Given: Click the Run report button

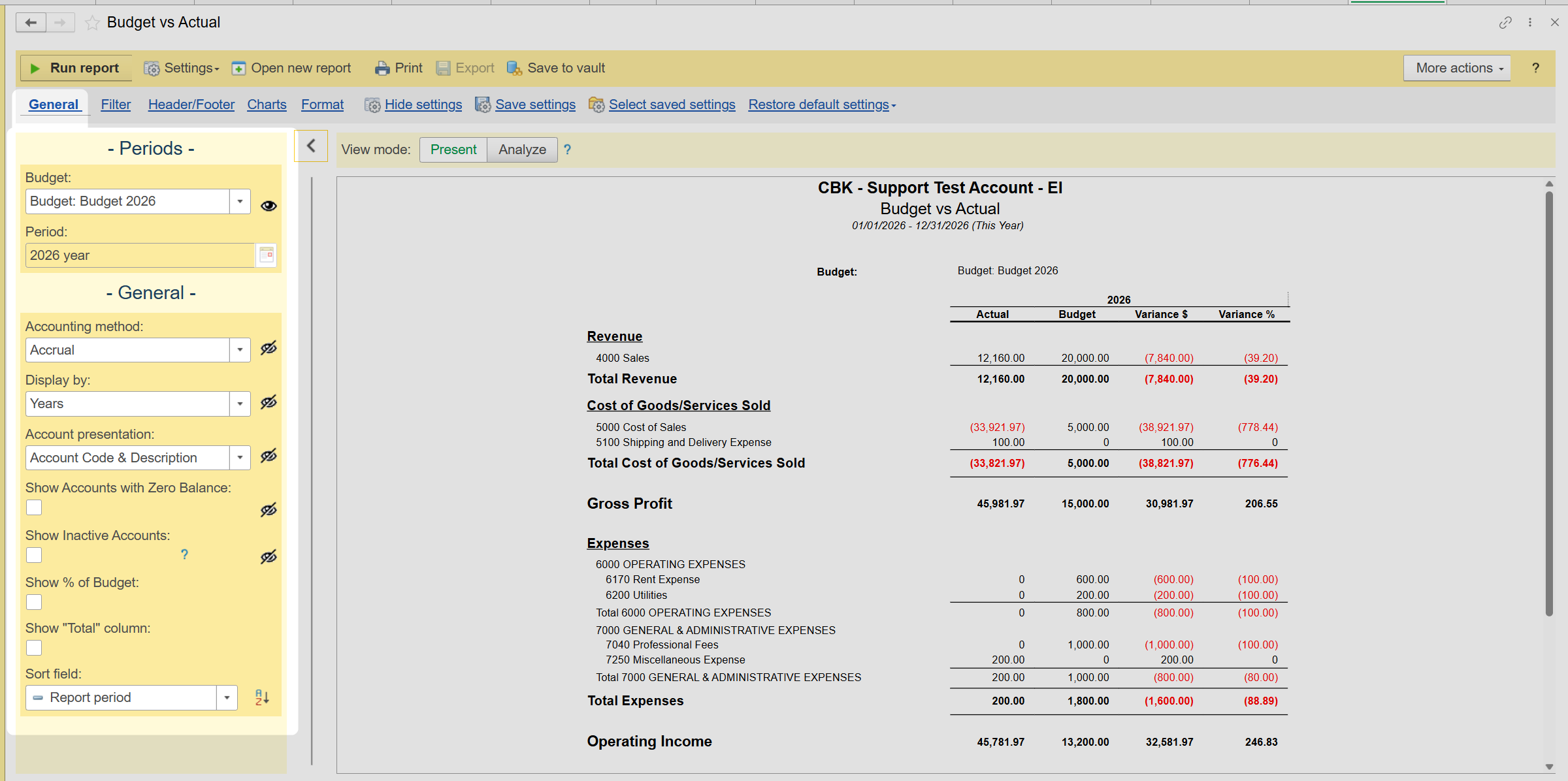Looking at the screenshot, I should click(76, 68).
